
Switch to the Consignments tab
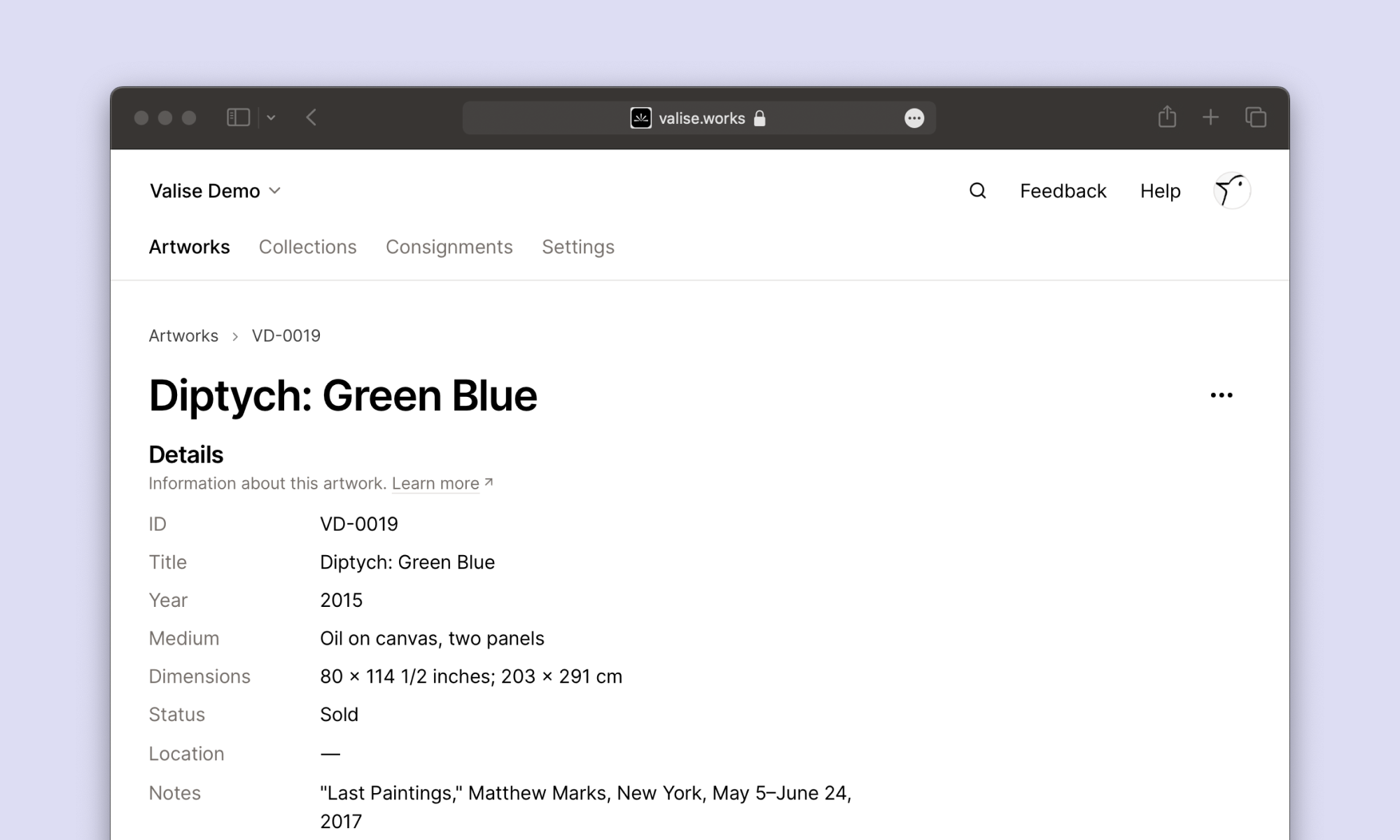449,247
